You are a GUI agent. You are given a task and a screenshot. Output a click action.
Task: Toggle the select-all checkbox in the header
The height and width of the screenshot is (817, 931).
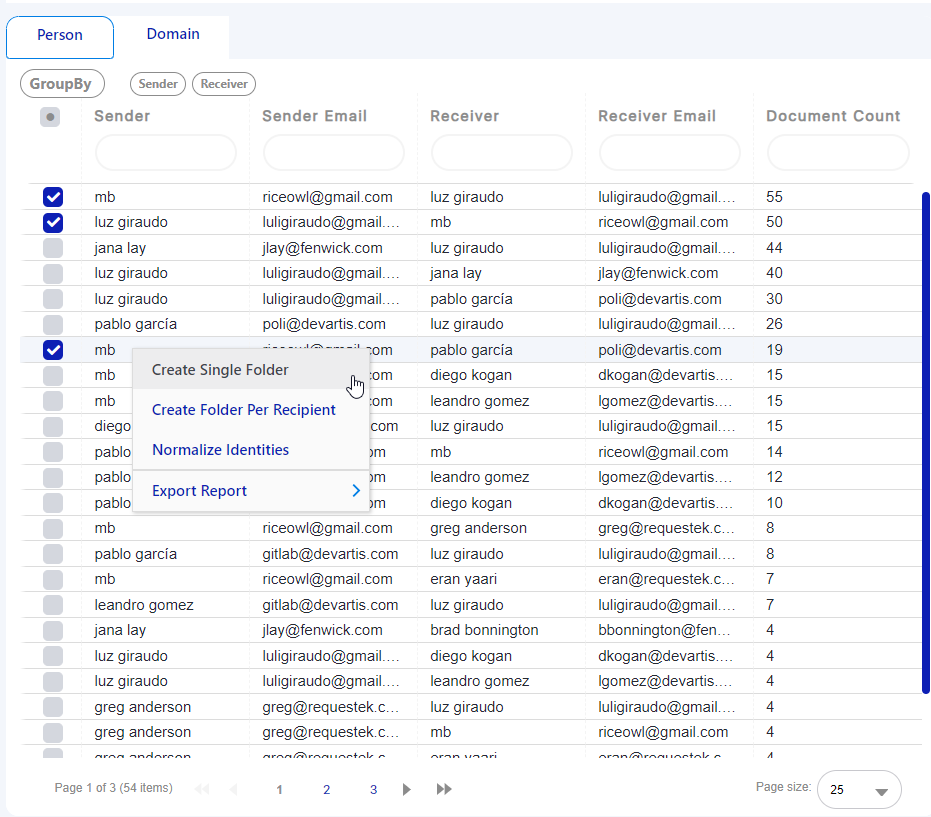[x=50, y=117]
